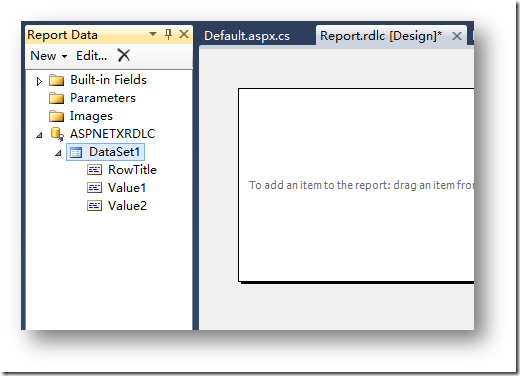Image resolution: width=520 pixels, height=376 pixels.
Task: Select the DataSet1 label
Action: point(114,152)
